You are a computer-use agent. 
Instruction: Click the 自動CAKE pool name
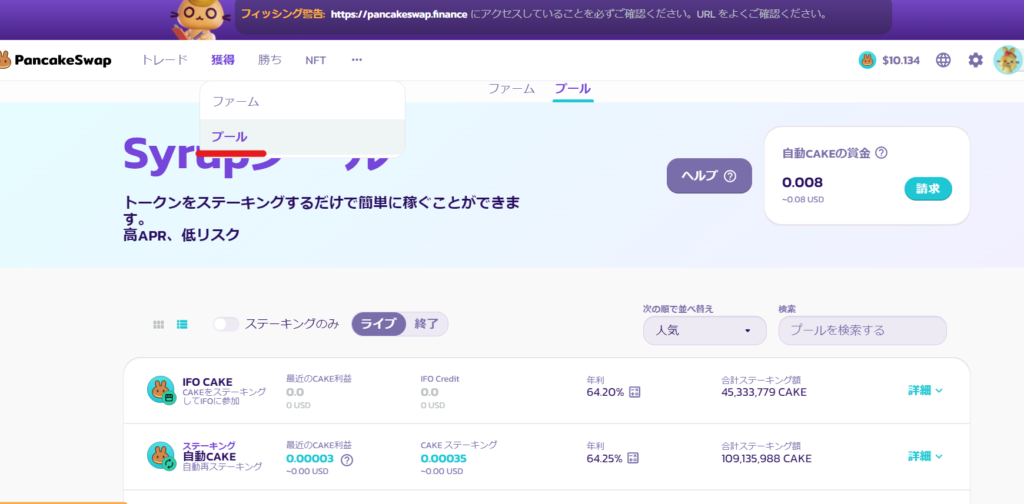209,456
